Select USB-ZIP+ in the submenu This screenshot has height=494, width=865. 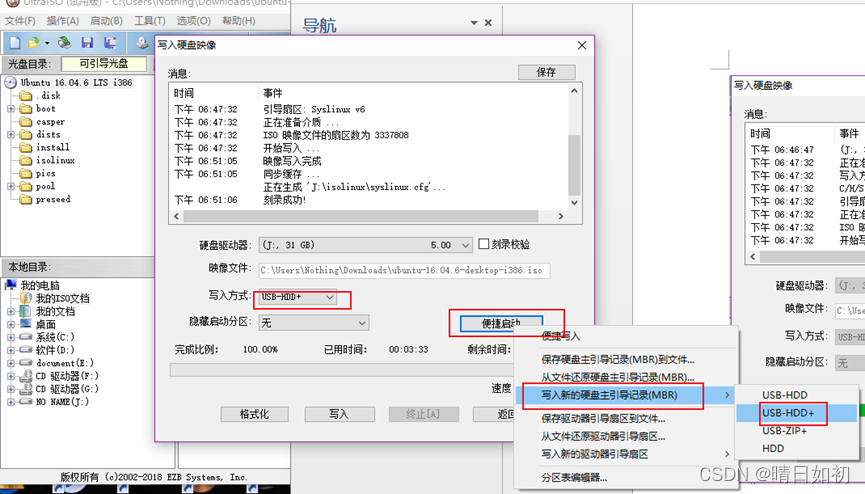tap(797, 431)
